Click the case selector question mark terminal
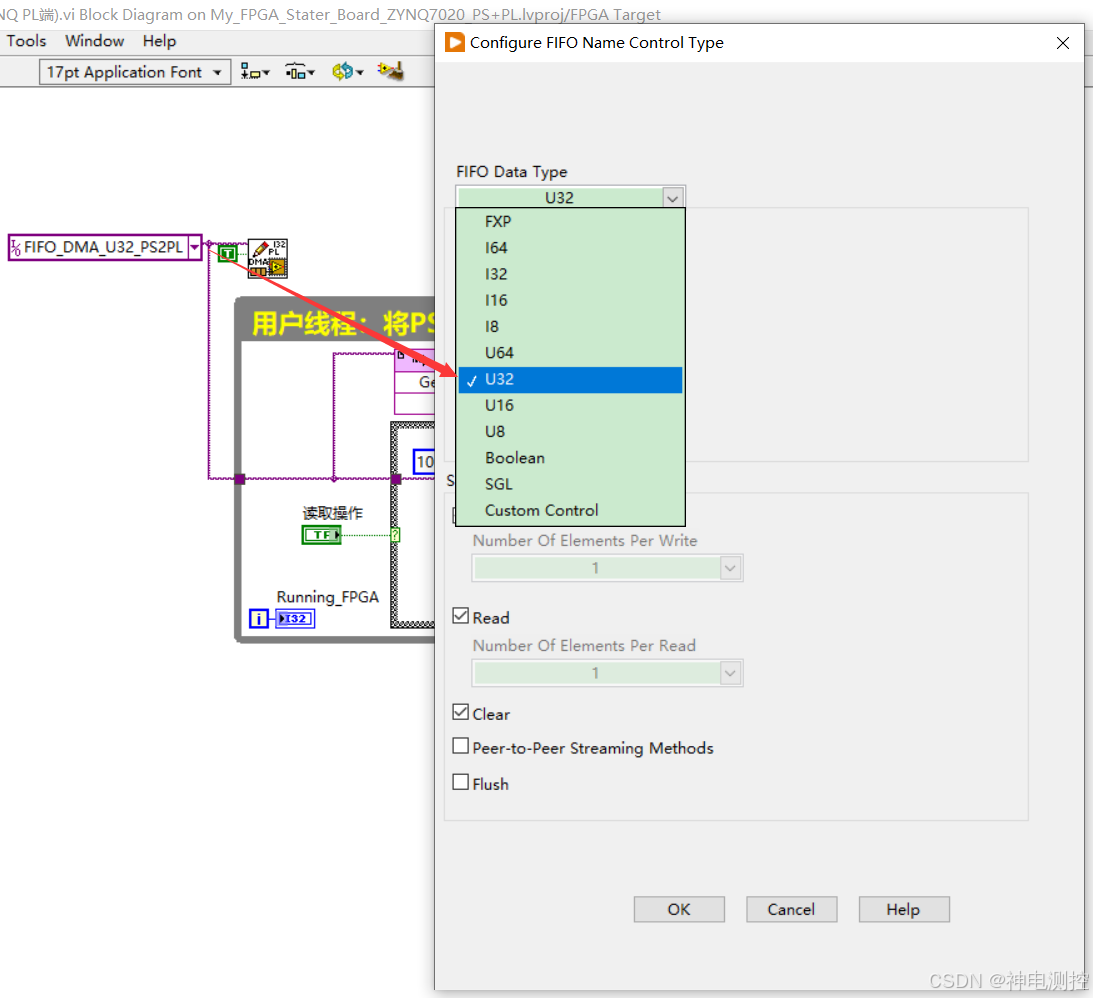Viewport: 1093px width, 998px height. 395,535
